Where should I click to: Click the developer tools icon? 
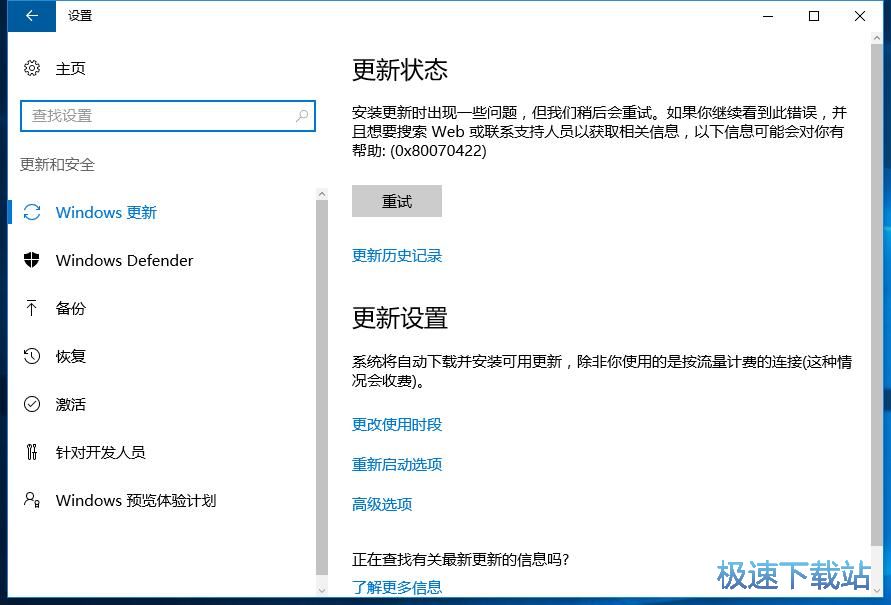[32, 452]
